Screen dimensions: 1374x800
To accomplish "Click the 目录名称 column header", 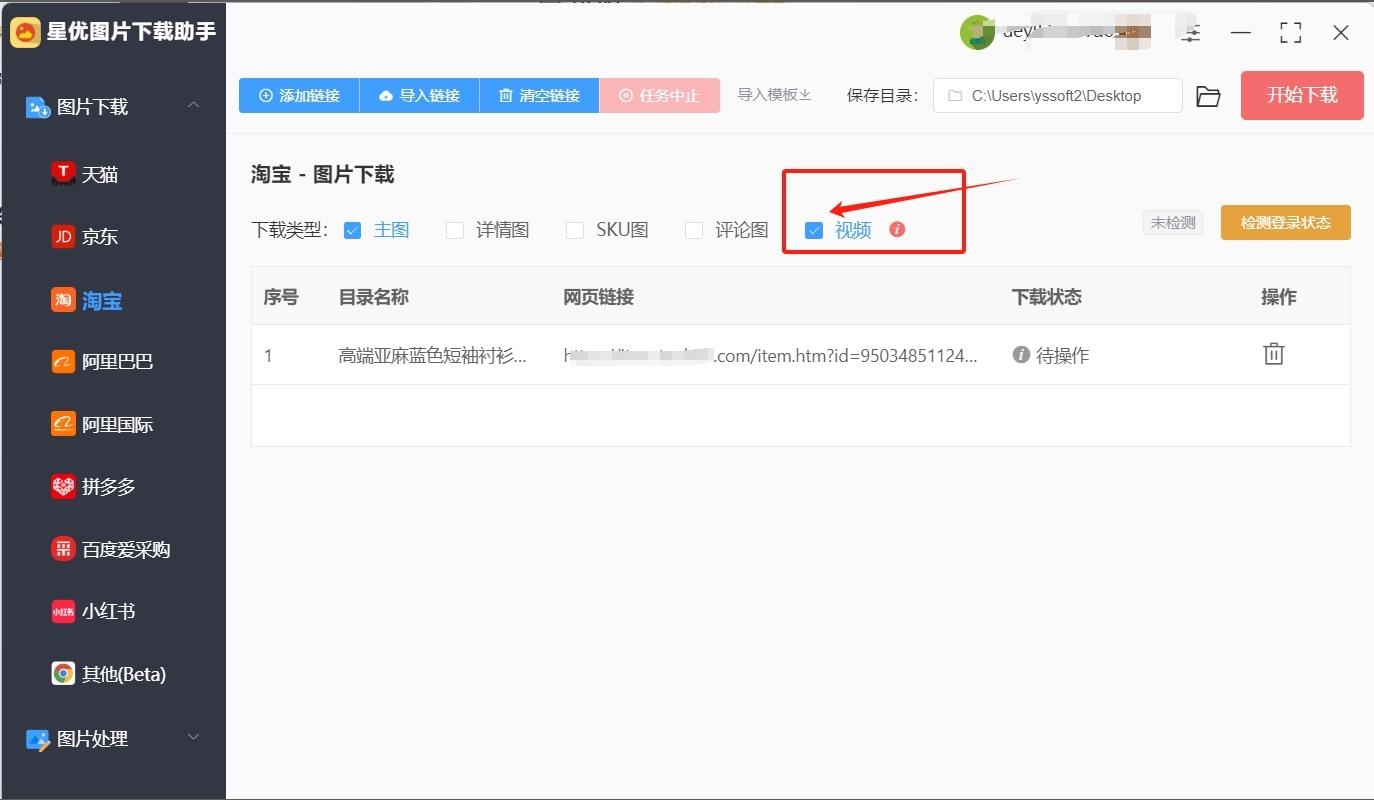I will [374, 297].
